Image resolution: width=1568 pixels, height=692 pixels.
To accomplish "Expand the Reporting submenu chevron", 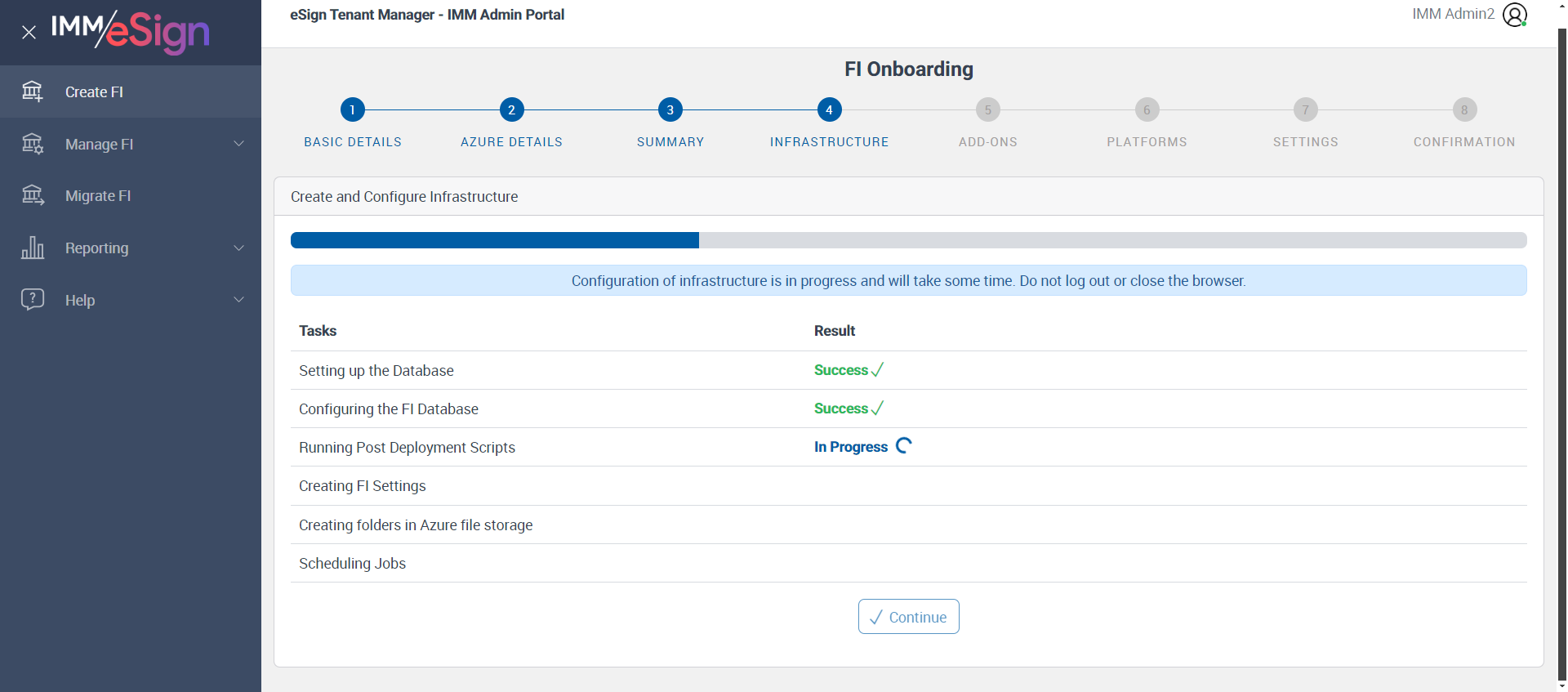I will pos(239,248).
